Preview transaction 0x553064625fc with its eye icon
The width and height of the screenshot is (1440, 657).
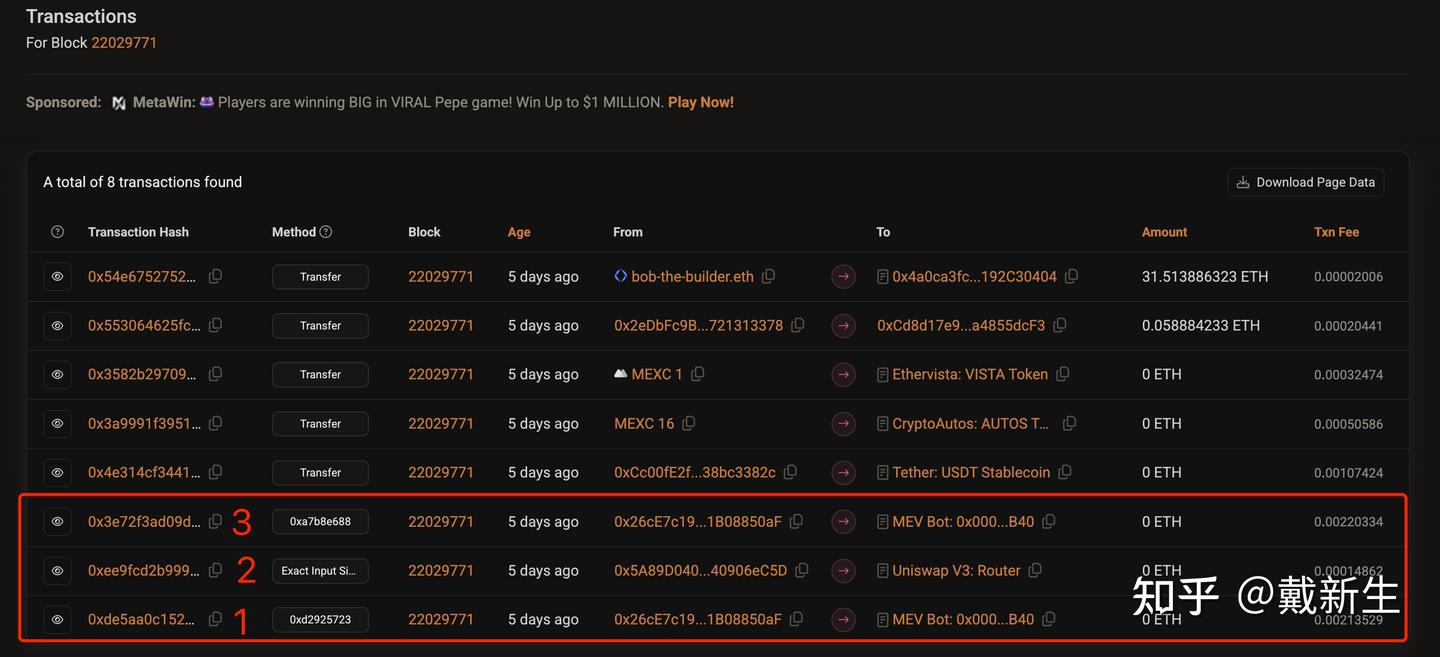pos(57,326)
